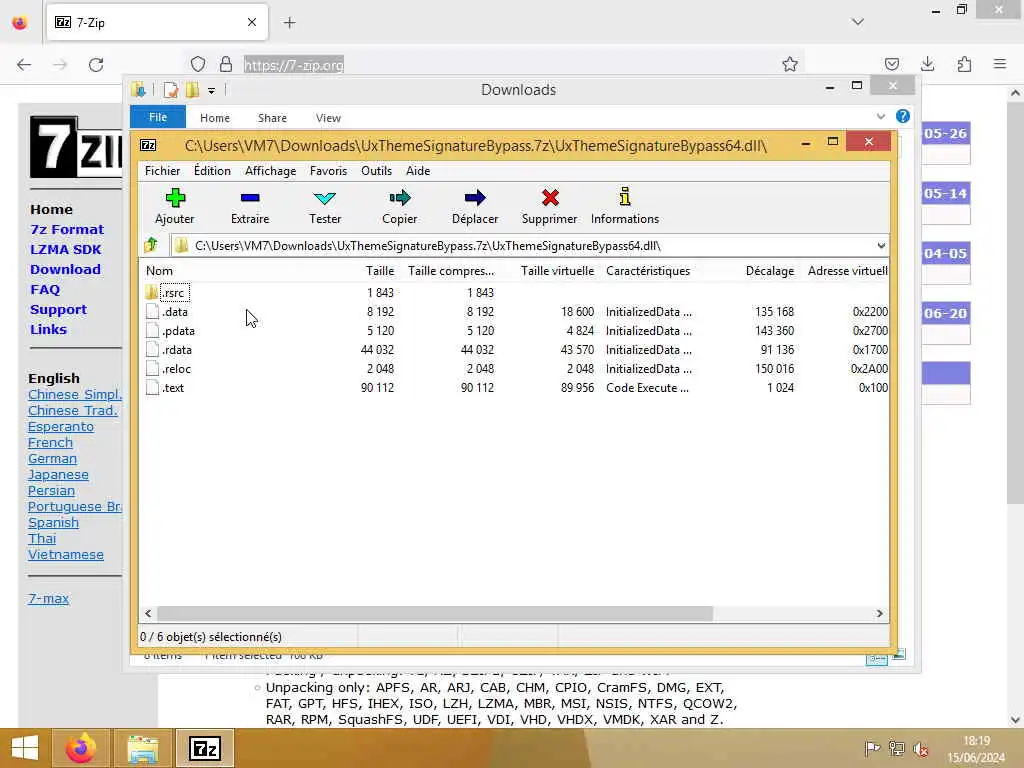Viewport: 1024px width, 768px height.
Task: Click the Ajouter green plus icon
Action: point(175,197)
